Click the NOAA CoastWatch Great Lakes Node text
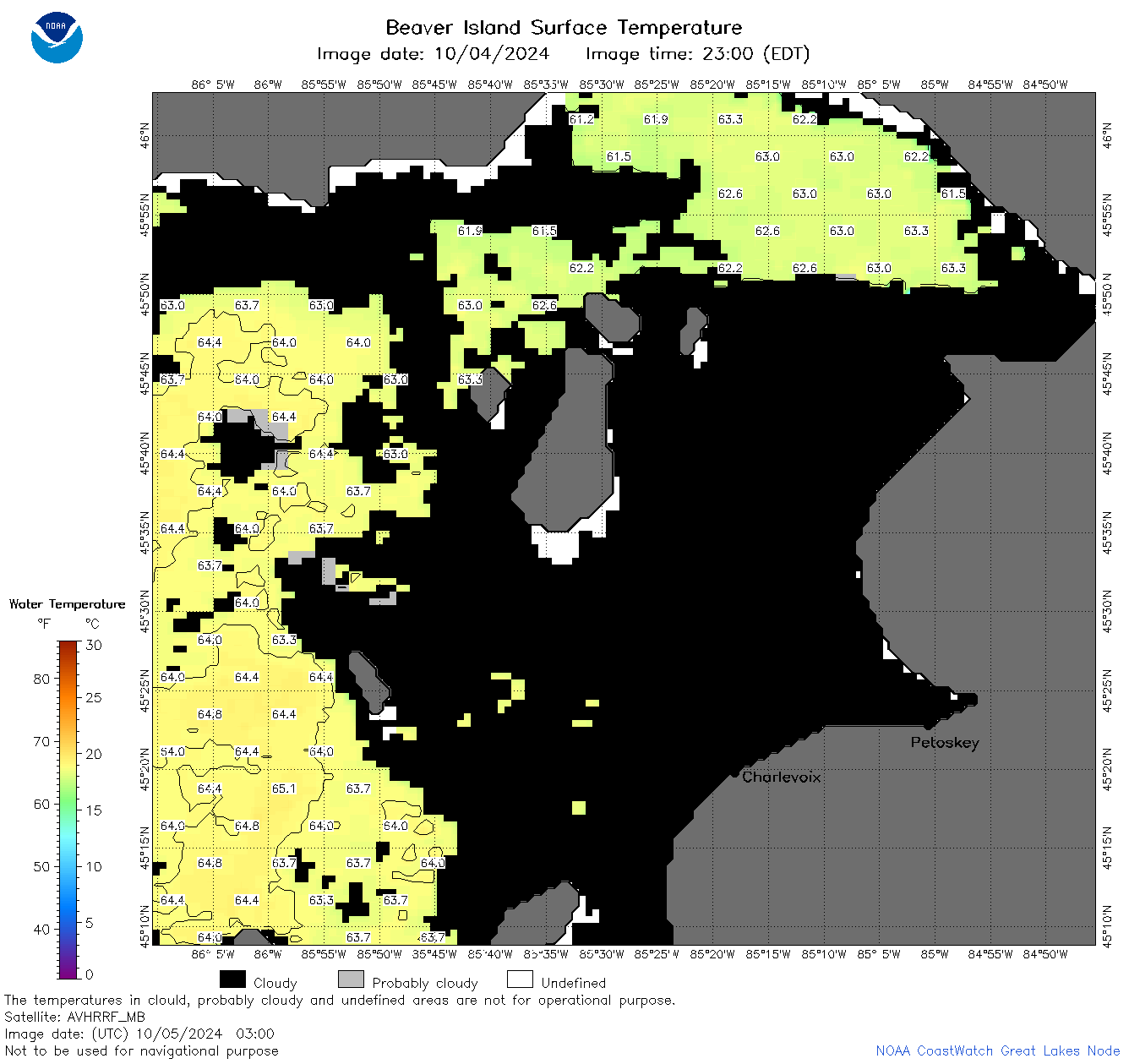 [x=998, y=1050]
